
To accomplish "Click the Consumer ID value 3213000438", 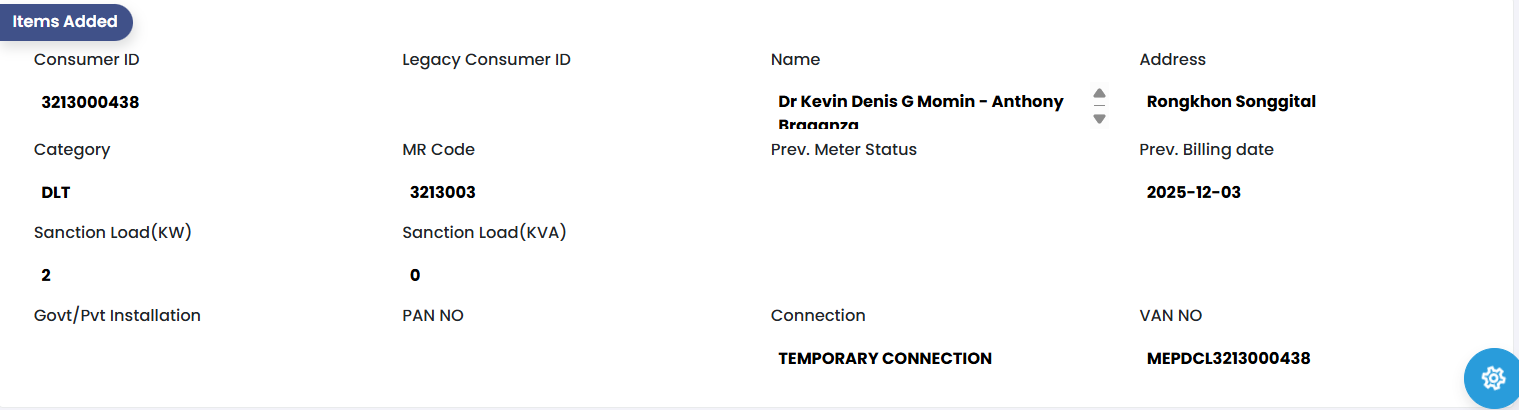I will [90, 102].
